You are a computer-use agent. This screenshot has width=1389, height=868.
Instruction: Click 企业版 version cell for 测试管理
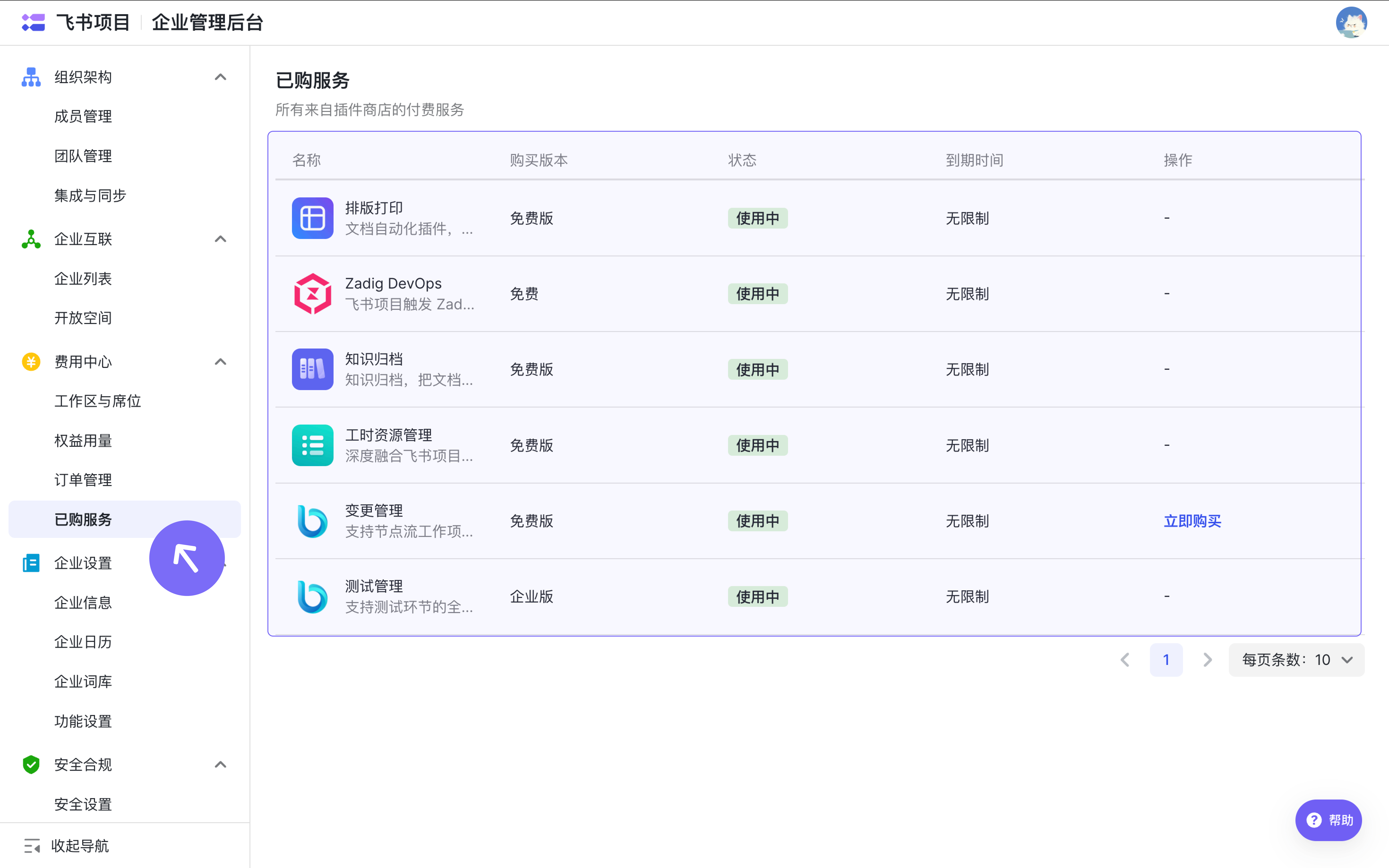pyautogui.click(x=532, y=596)
